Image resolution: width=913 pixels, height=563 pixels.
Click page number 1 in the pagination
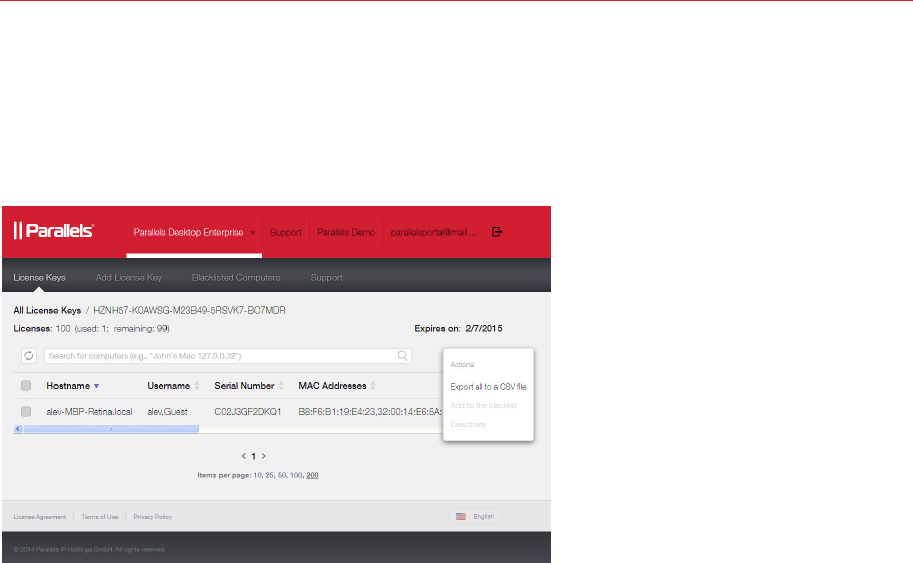click(x=253, y=456)
